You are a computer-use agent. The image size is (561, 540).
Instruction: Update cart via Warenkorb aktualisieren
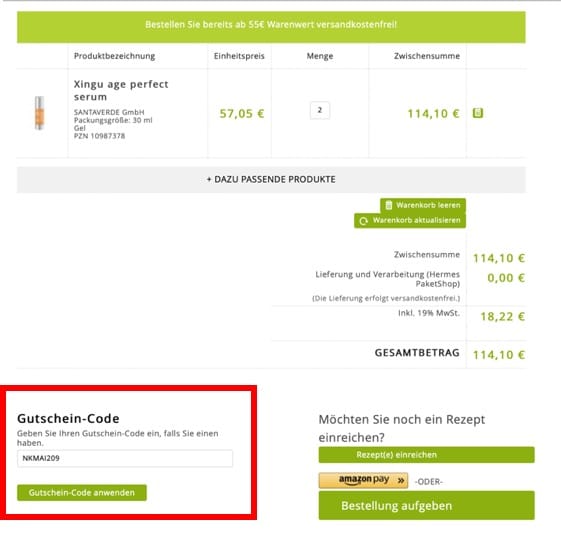click(x=410, y=220)
